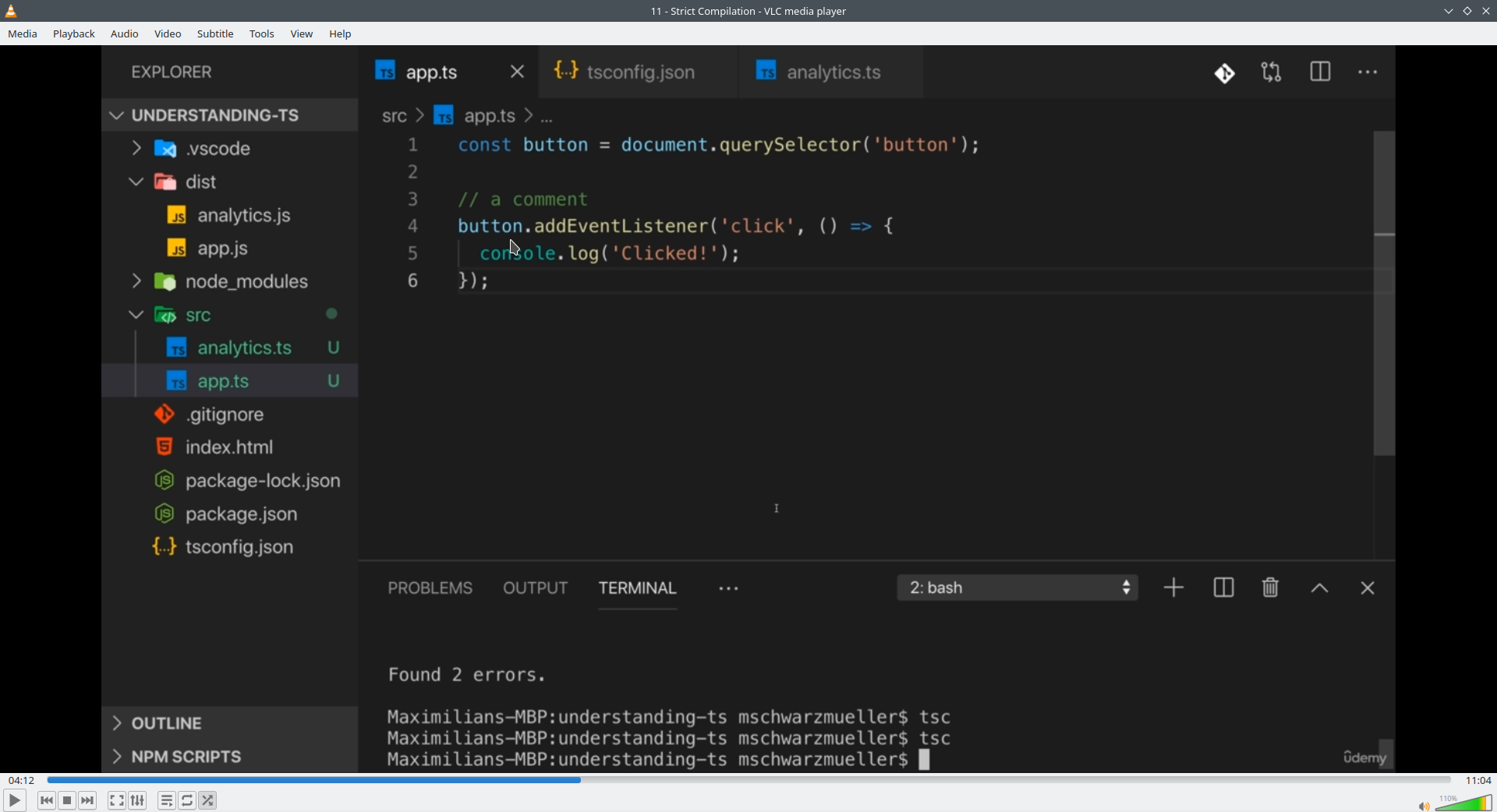Open analytics.js in dist folder
Viewport: 1497px width, 812px height.
230,216
